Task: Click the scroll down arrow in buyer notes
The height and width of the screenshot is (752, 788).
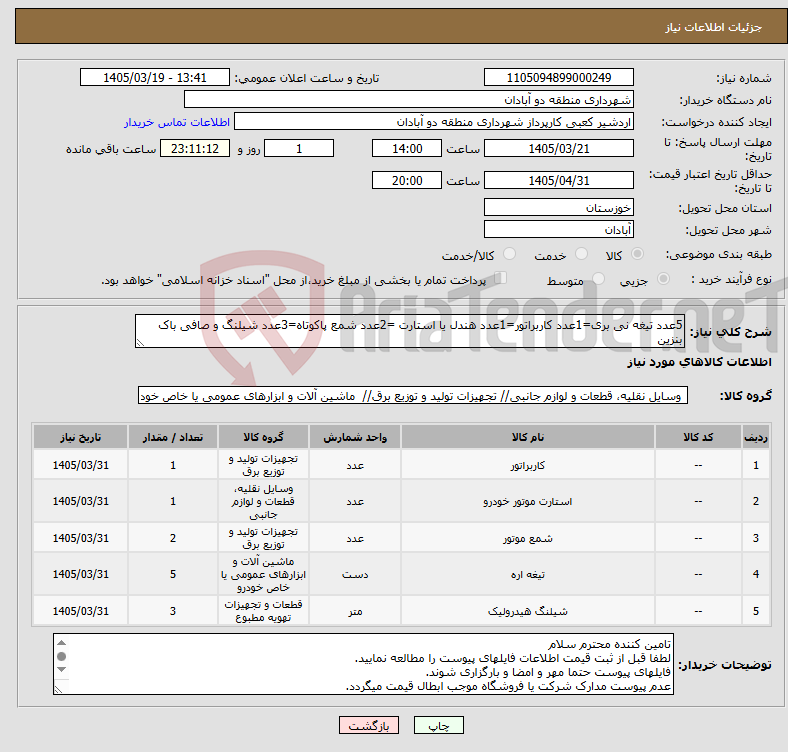Action: click(x=61, y=670)
